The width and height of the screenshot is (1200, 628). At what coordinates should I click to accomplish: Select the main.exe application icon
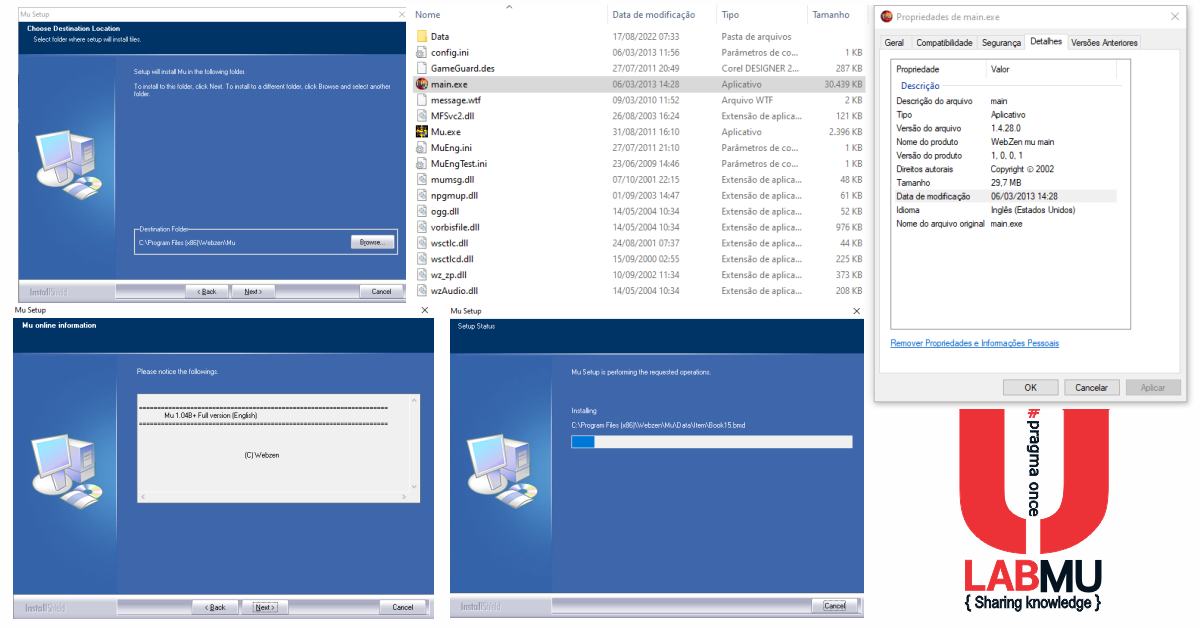click(x=422, y=84)
